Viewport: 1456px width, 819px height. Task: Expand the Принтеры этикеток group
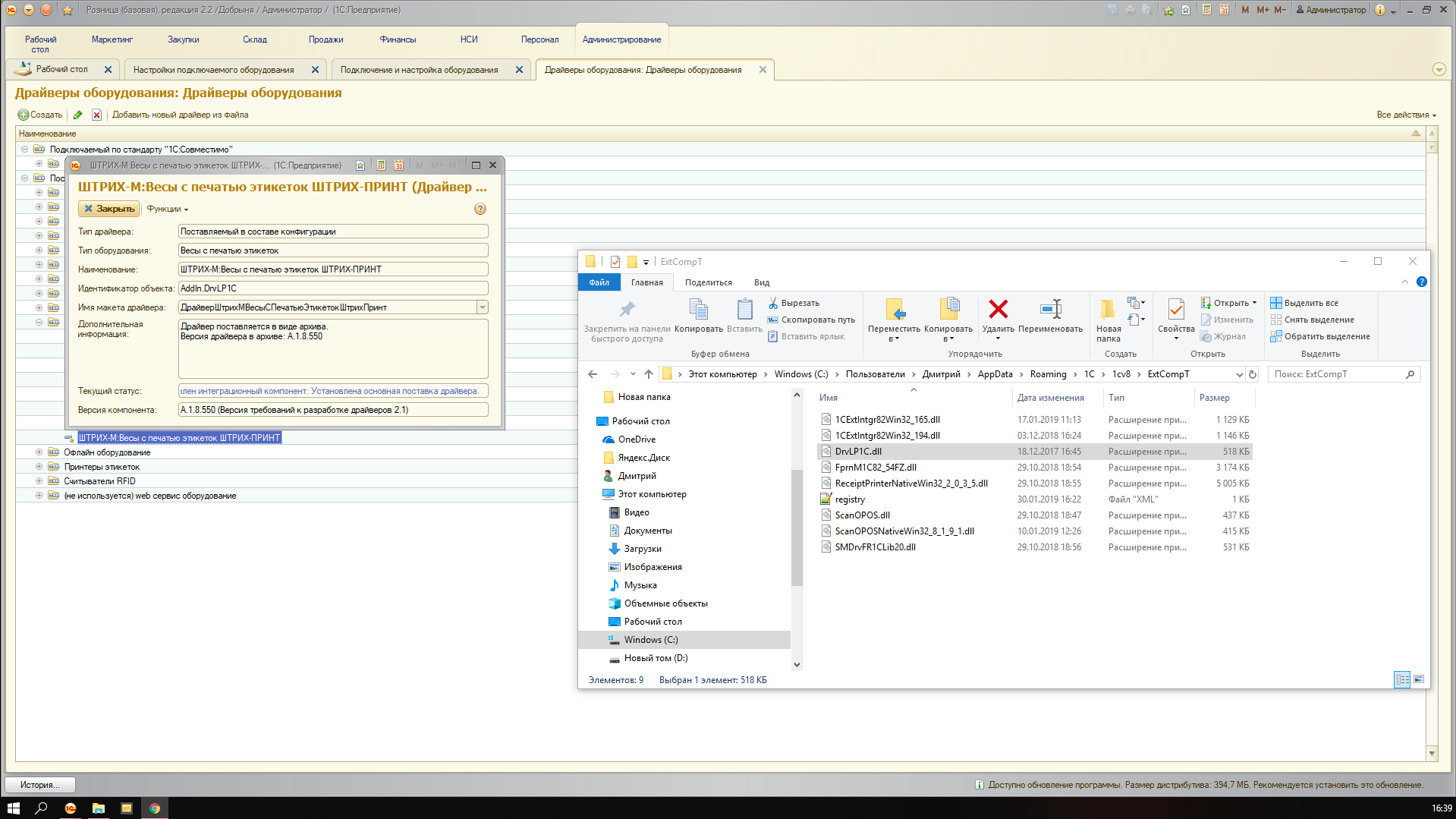39,467
